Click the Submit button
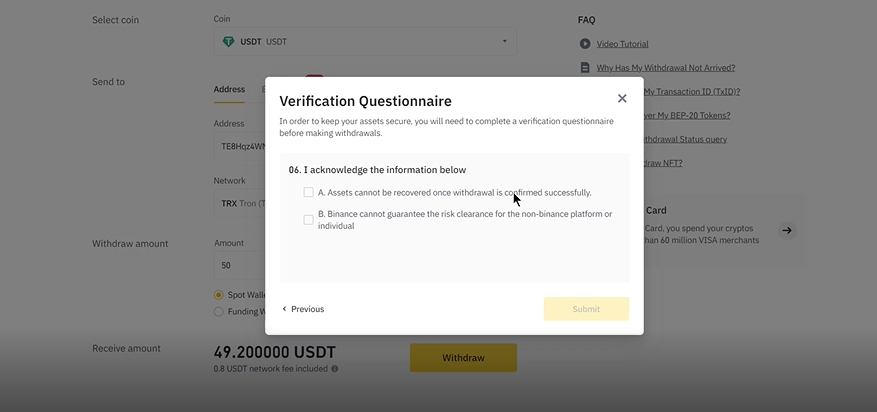 [x=586, y=309]
